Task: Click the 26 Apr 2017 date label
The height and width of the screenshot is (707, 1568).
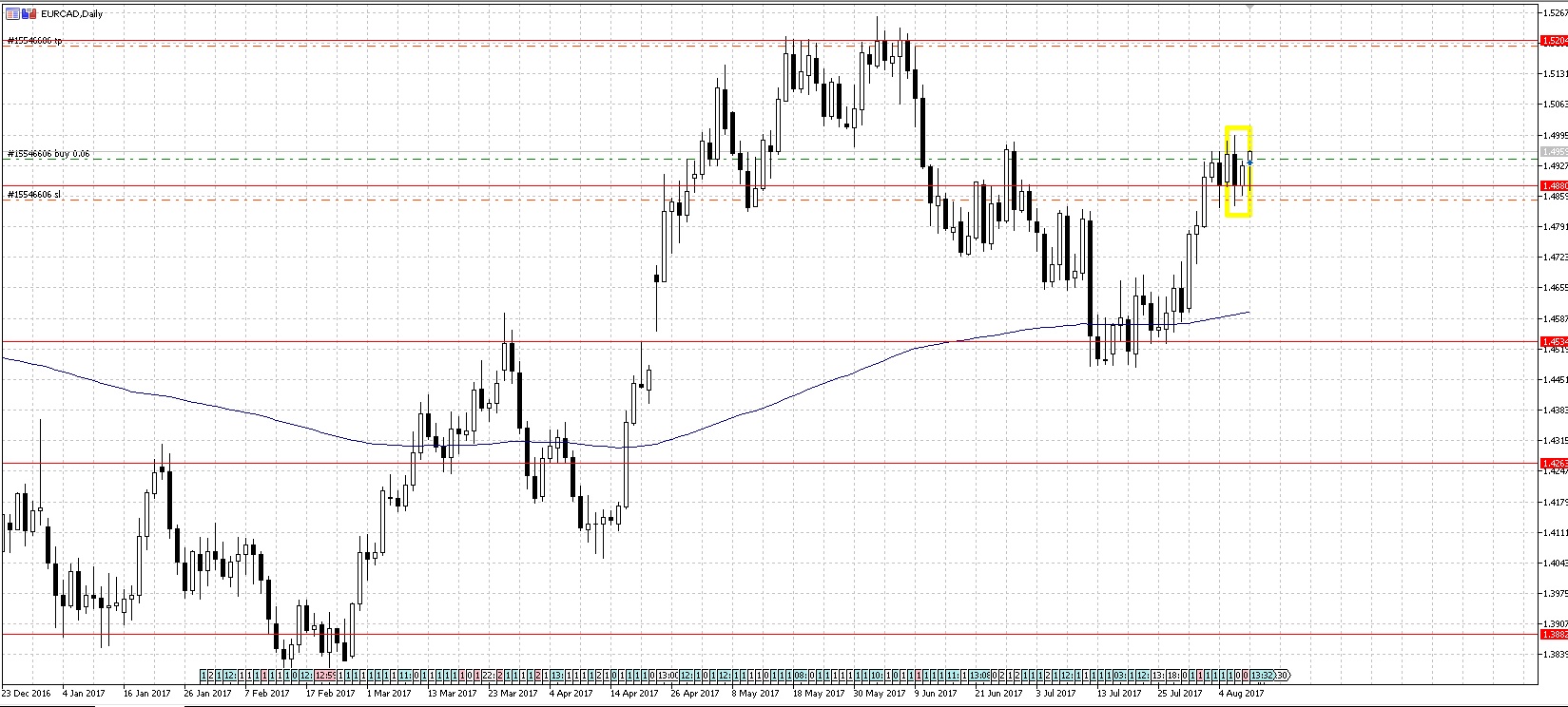Action: point(696,693)
